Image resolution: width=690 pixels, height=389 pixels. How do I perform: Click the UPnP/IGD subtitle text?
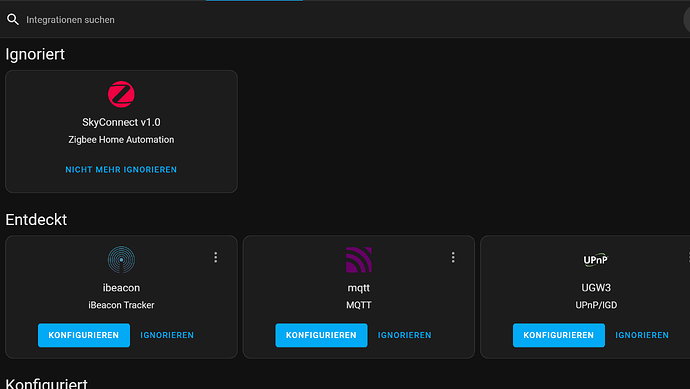point(596,305)
